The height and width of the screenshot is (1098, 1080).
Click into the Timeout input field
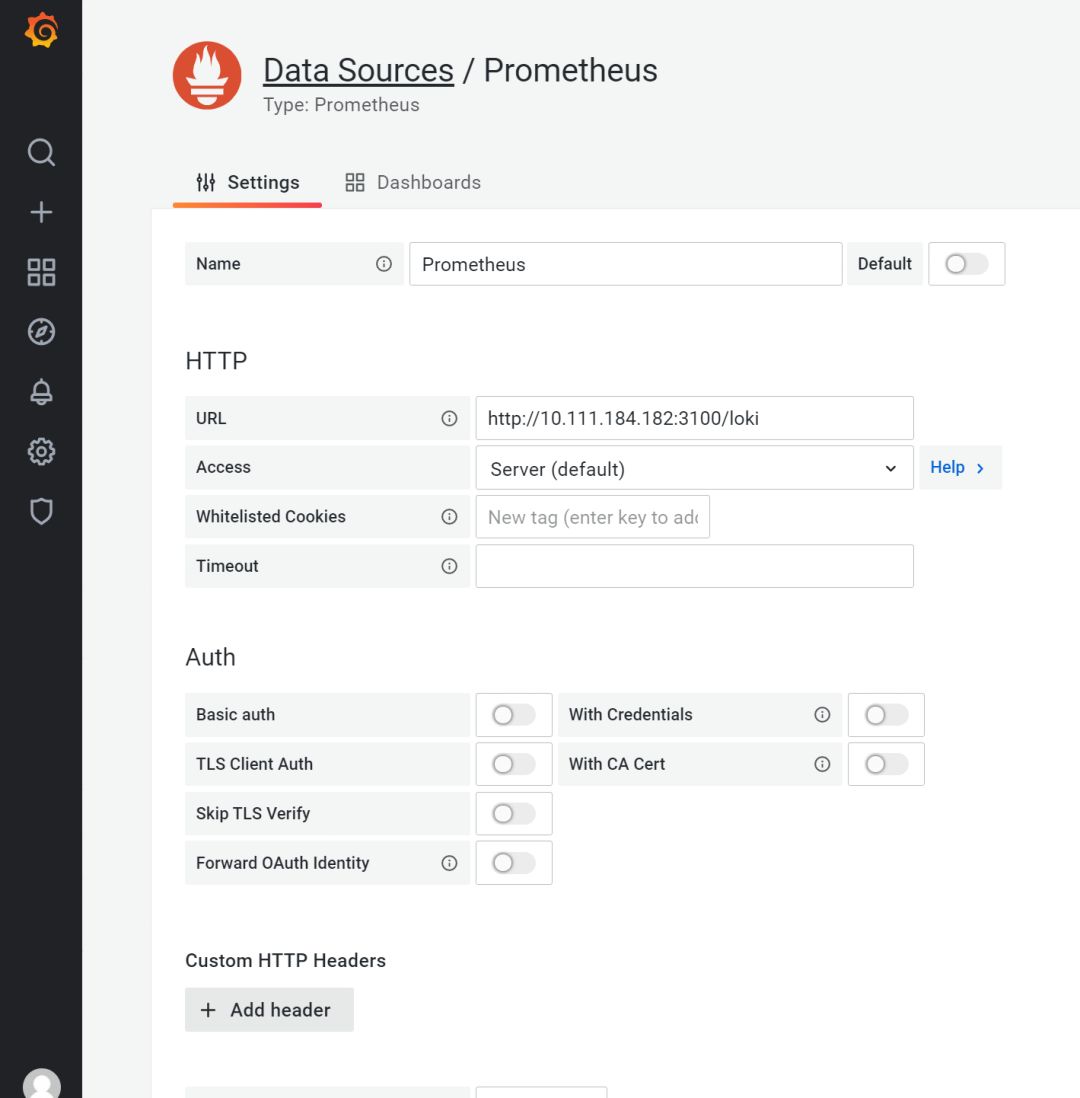pyautogui.click(x=694, y=566)
